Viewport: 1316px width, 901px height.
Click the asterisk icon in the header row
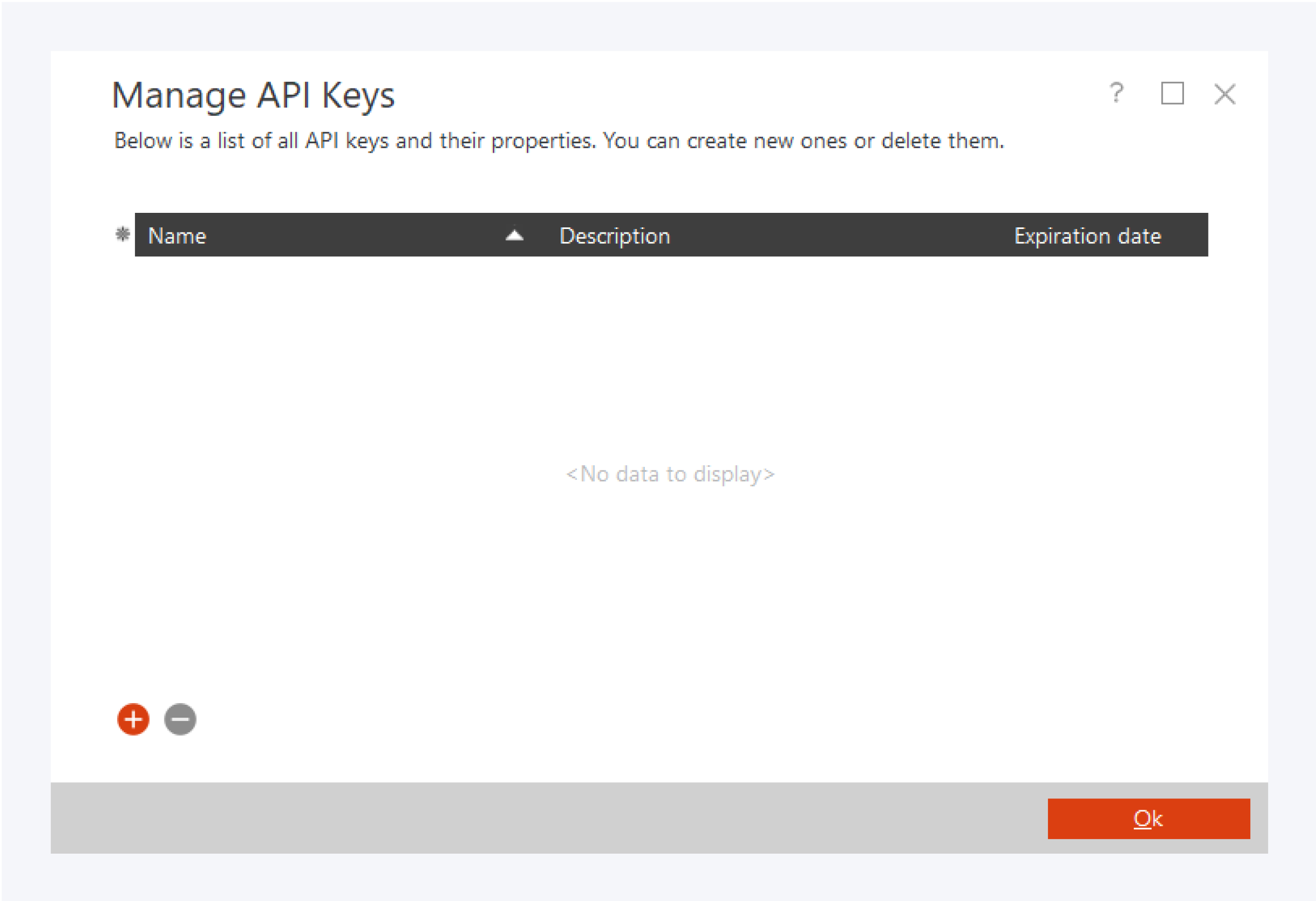pyautogui.click(x=122, y=236)
